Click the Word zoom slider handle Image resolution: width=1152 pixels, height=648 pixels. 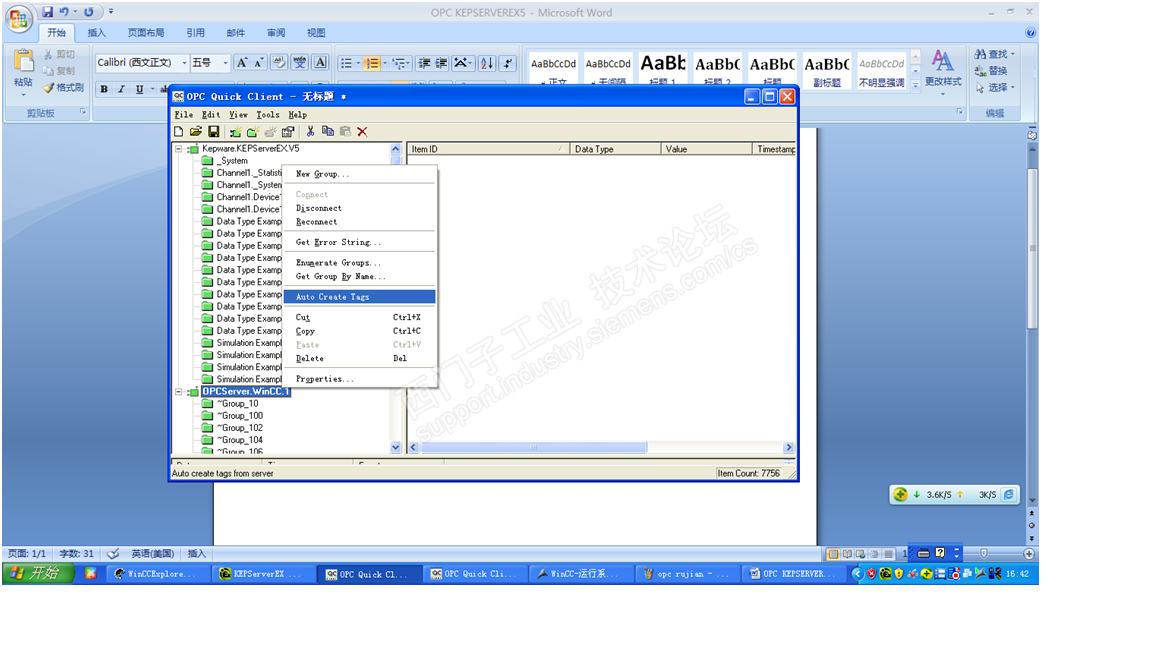(x=984, y=553)
